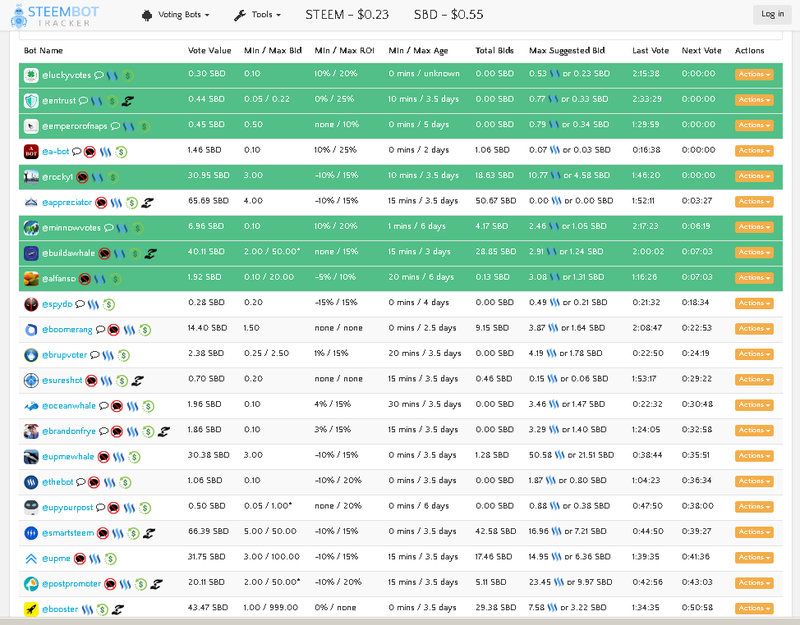The height and width of the screenshot is (625, 800).
Task: Follow the @brupvoter link
Action: (x=64, y=355)
